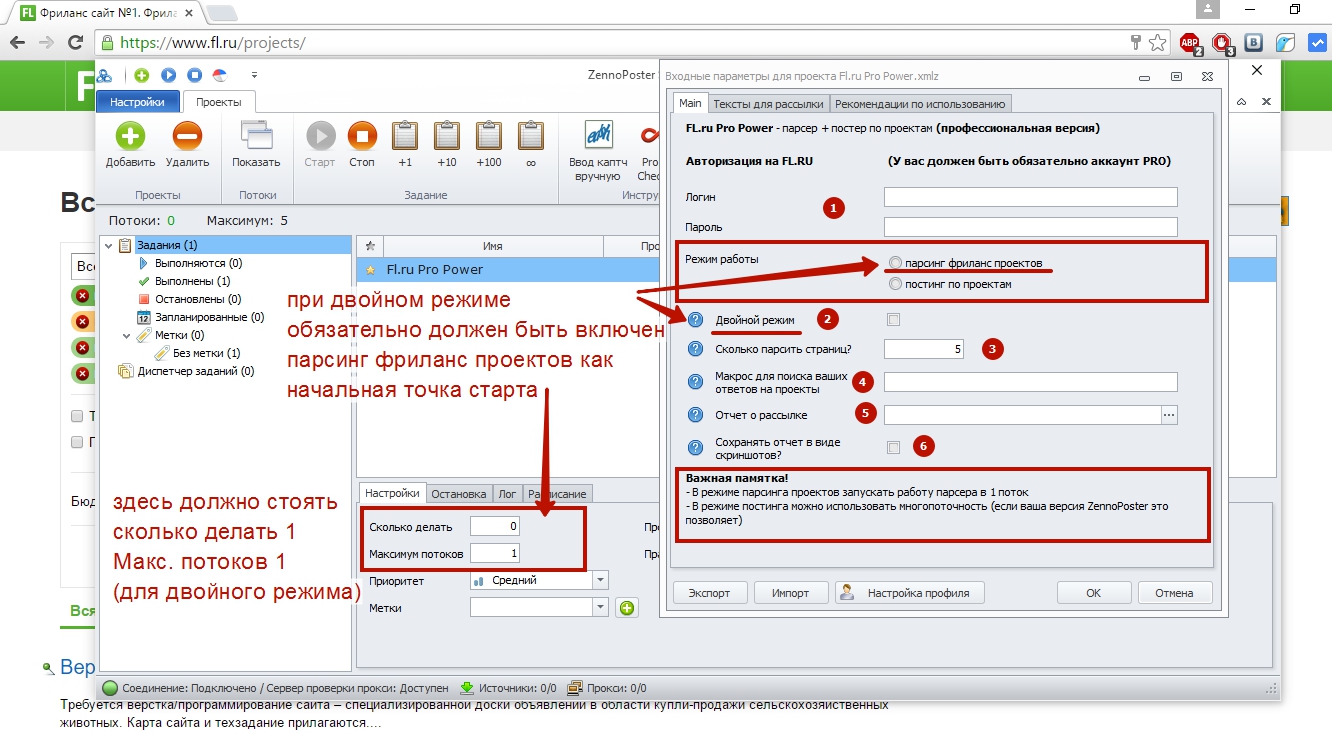Click the Сколько парсить страниц field
This screenshot has height=737, width=1332.
point(924,349)
